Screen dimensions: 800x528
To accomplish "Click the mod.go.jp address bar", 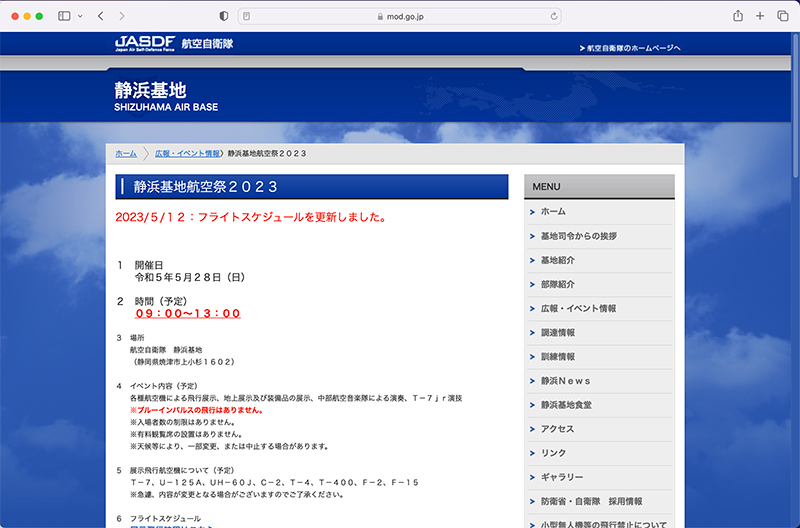I will (x=400, y=16).
